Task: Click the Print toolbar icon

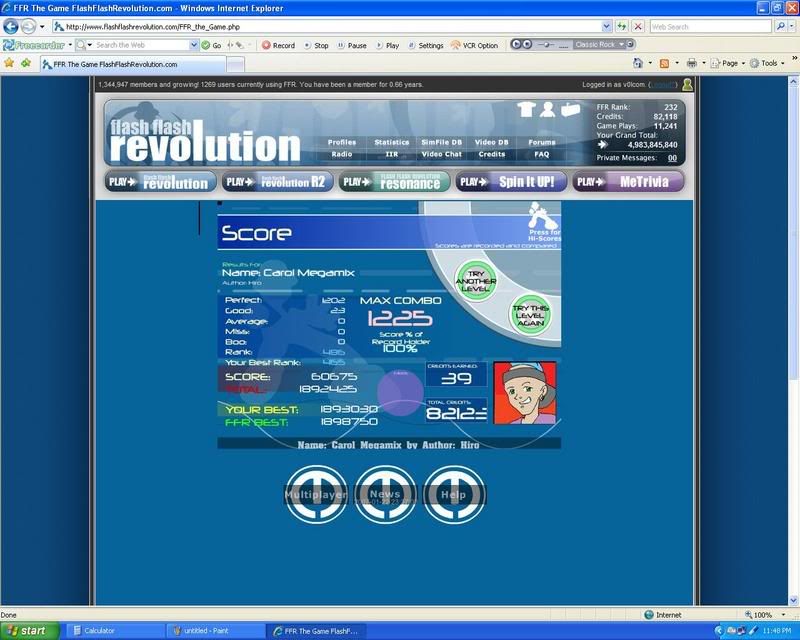Action: [692, 63]
